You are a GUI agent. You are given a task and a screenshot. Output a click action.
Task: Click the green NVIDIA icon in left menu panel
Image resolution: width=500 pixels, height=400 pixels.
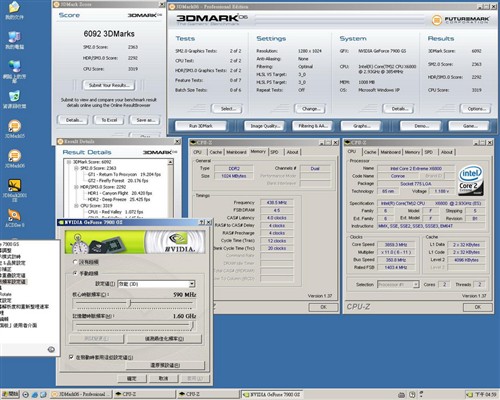pyautogui.click(x=51, y=349)
